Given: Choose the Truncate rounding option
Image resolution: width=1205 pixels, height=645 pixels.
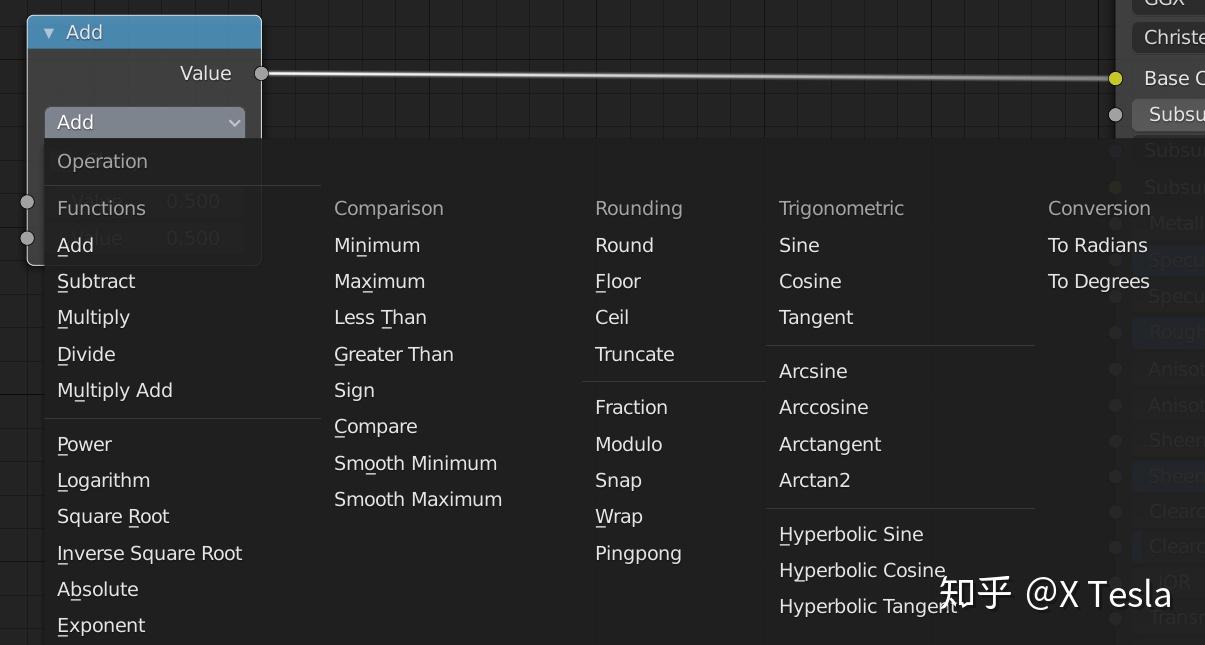Looking at the screenshot, I should click(635, 354).
